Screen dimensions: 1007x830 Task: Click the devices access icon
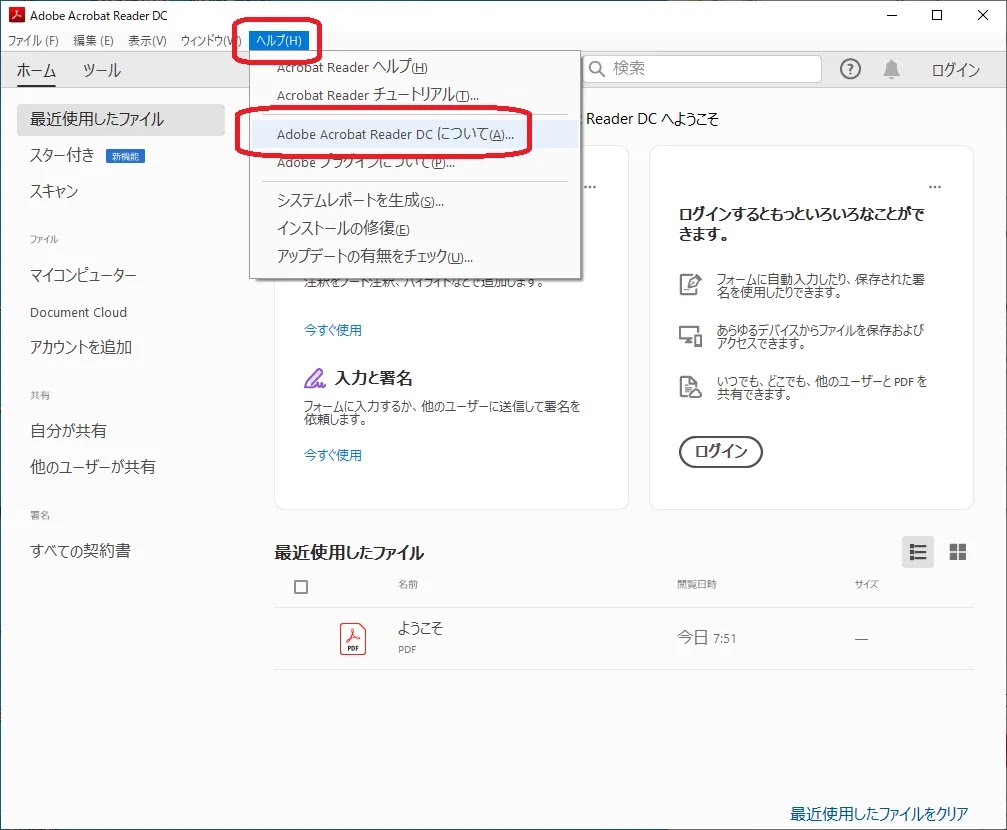coord(690,335)
